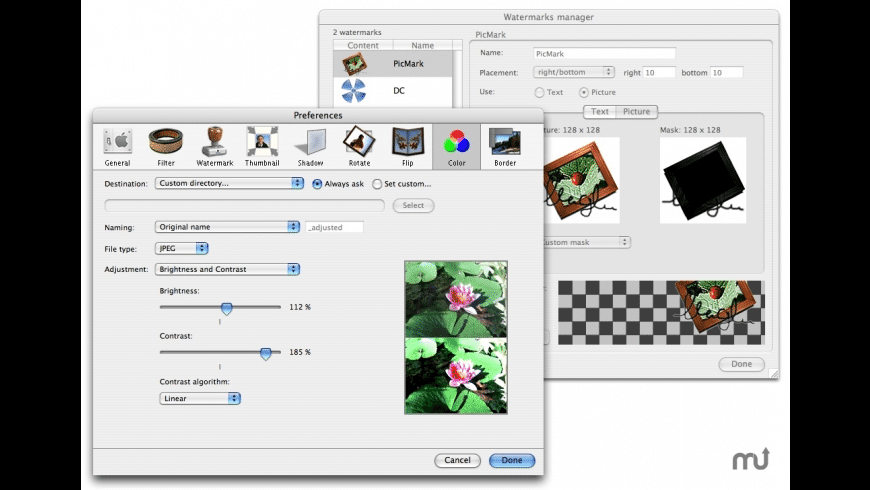Open the File type JPEG dropdown

(181, 248)
